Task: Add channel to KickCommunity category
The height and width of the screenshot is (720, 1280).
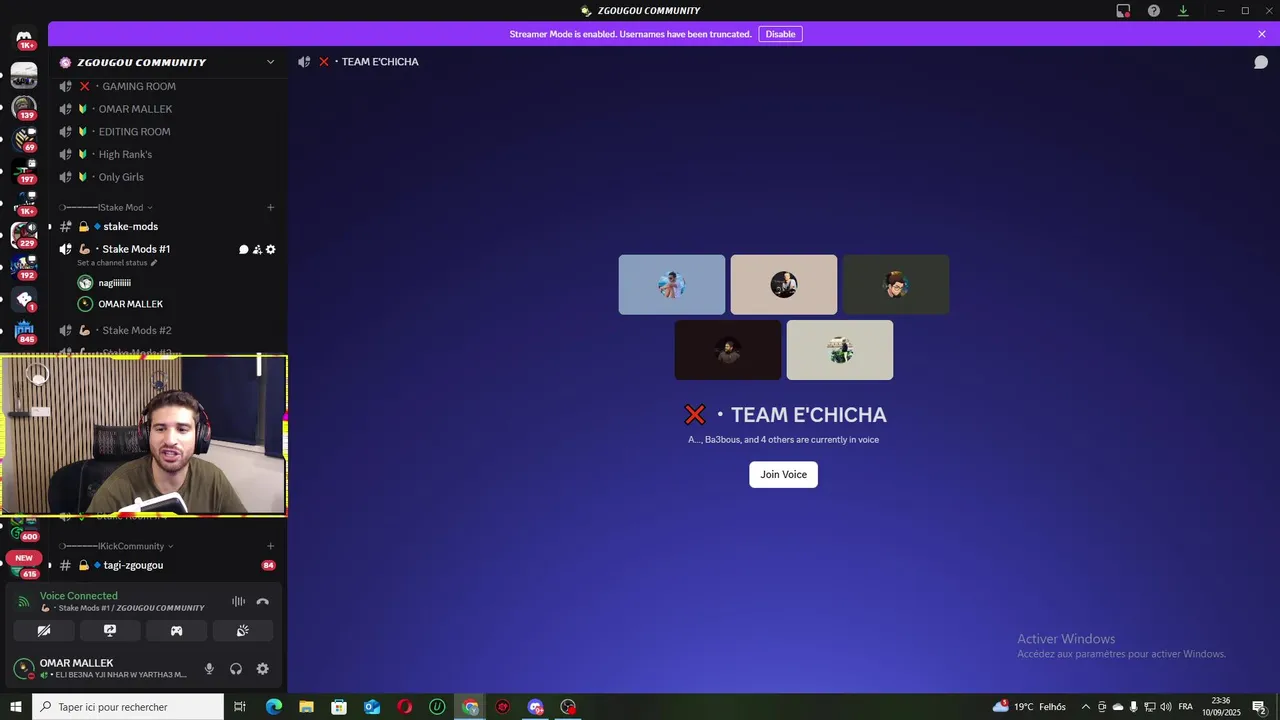Action: coord(270,546)
